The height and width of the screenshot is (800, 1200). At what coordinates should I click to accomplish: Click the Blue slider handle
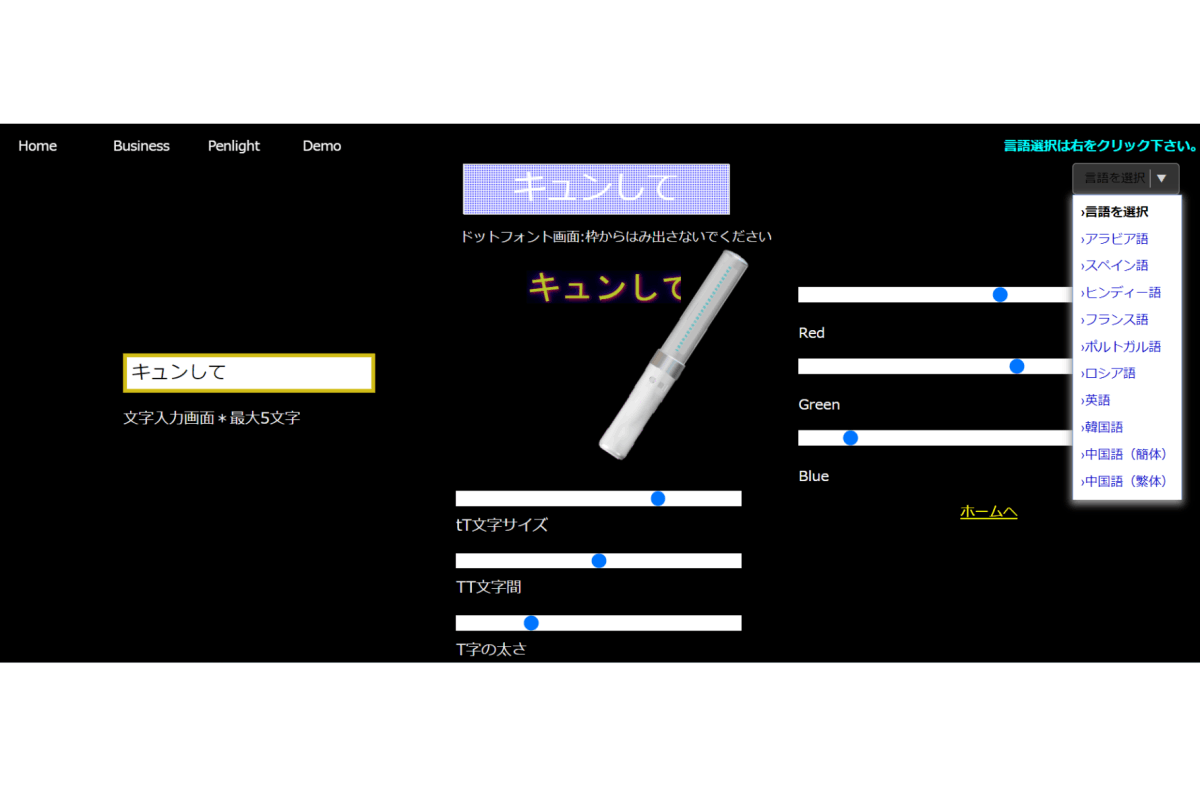pos(851,438)
